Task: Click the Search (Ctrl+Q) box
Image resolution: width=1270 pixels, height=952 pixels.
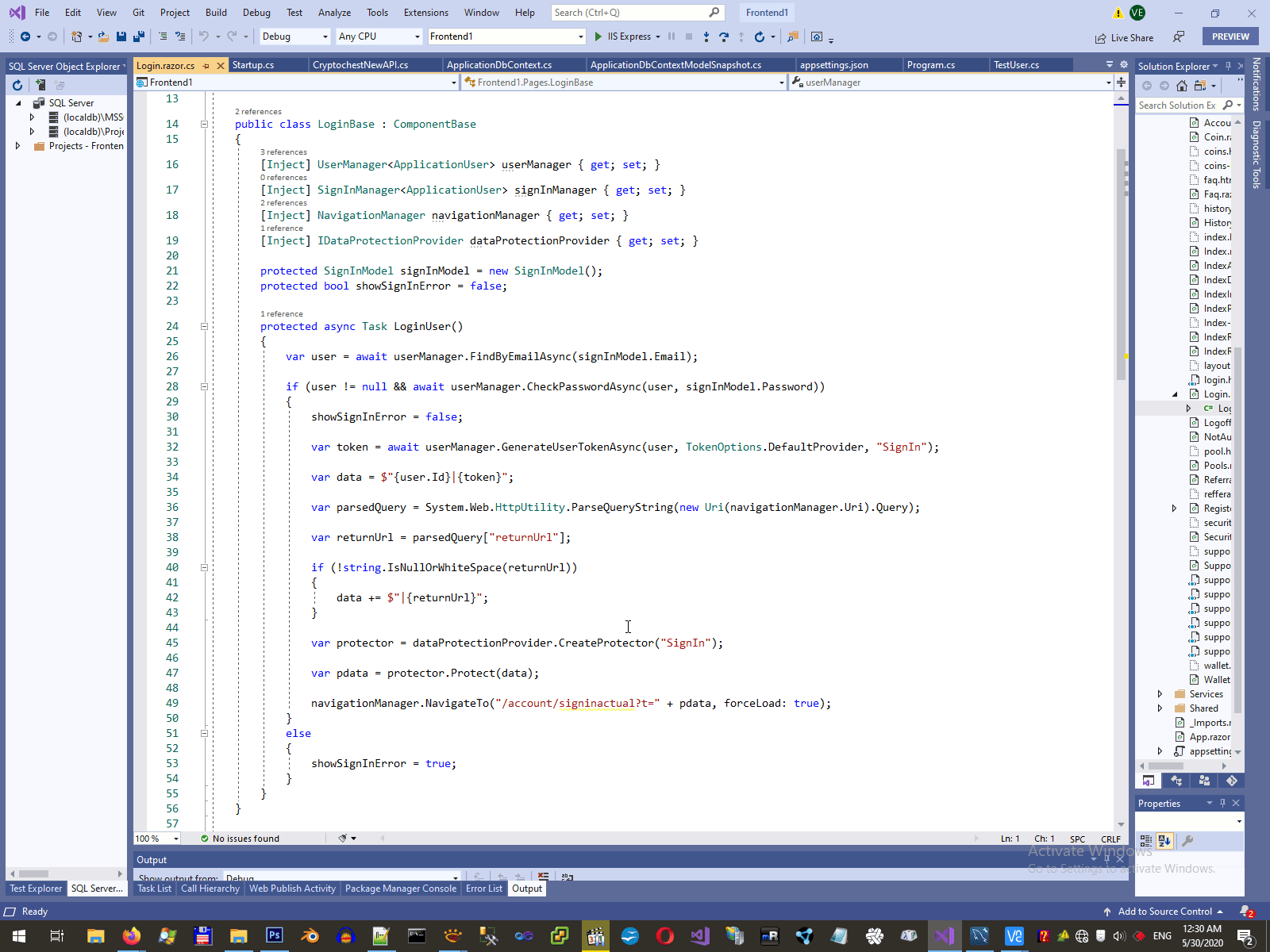Action: [637, 13]
